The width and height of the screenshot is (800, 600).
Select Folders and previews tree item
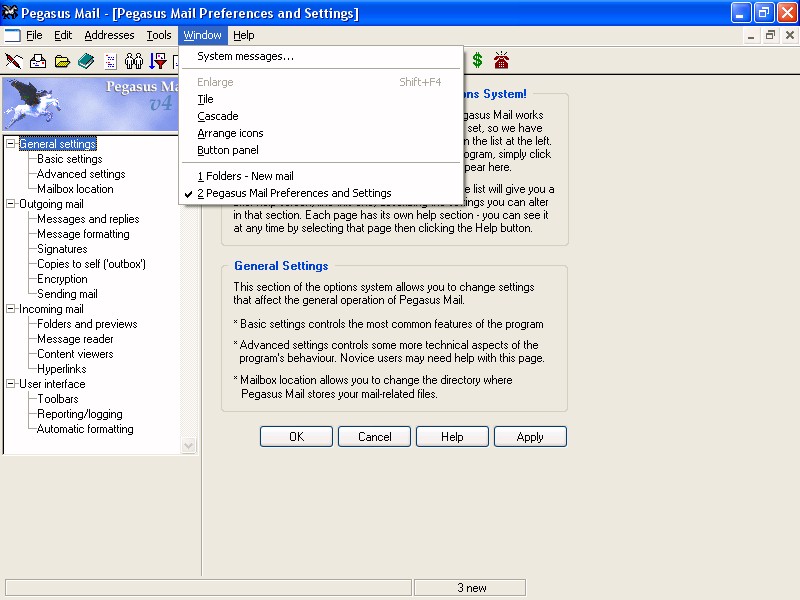pos(87,324)
